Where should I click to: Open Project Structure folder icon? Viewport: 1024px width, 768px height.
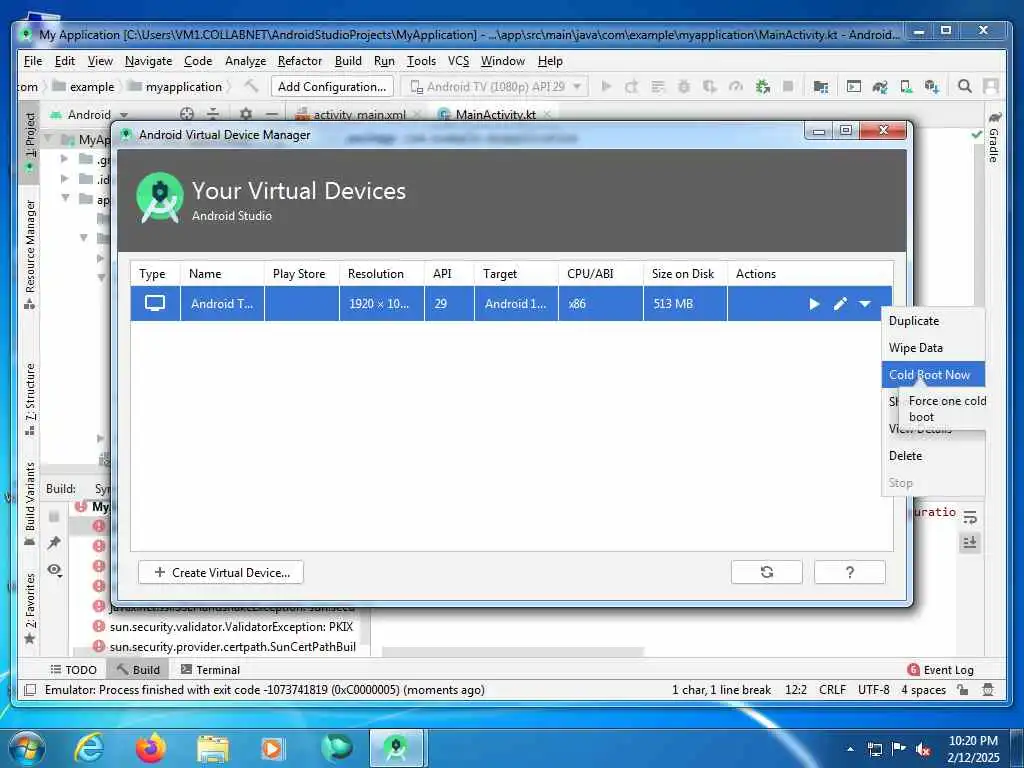click(x=821, y=86)
